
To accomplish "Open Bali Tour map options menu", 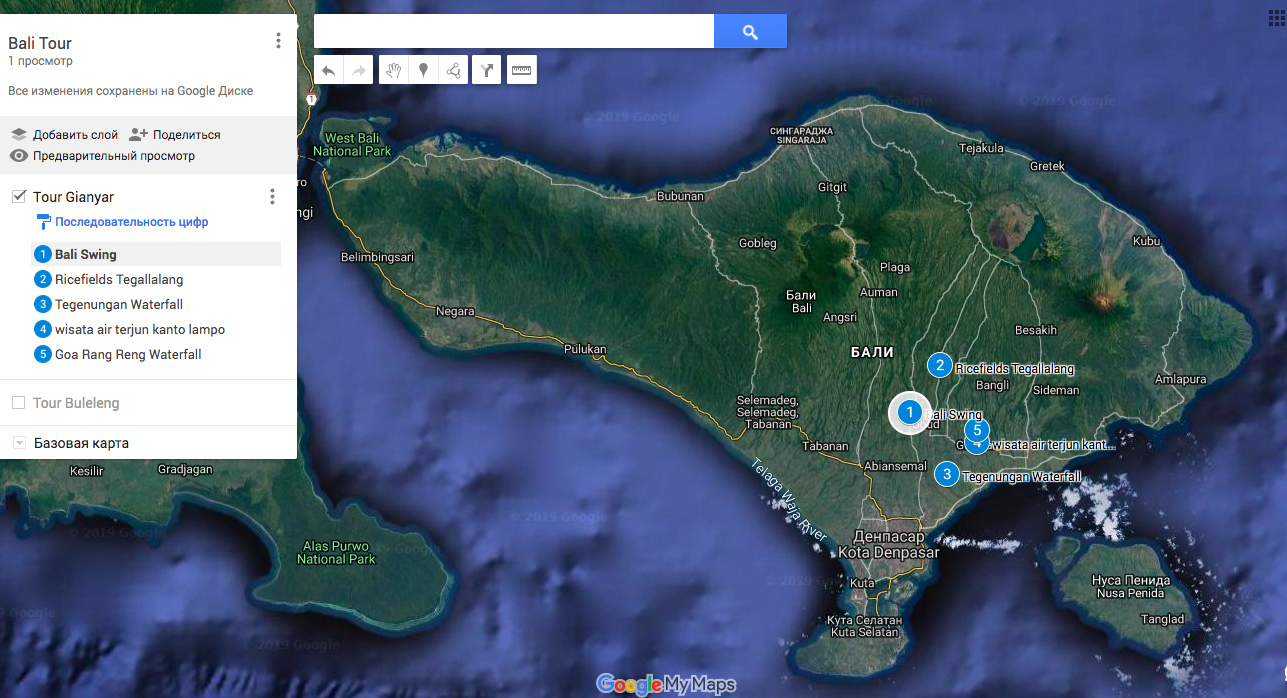I will tap(278, 41).
